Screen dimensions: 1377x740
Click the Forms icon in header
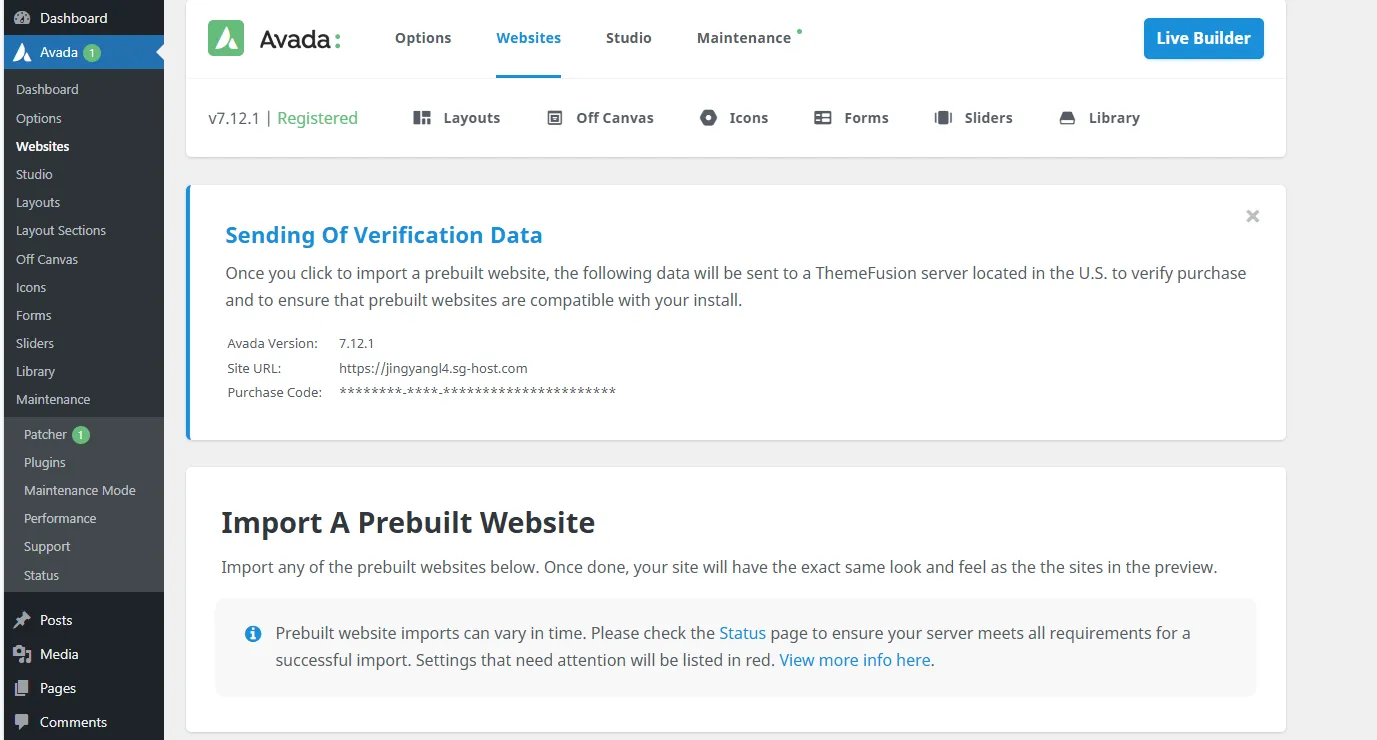823,118
